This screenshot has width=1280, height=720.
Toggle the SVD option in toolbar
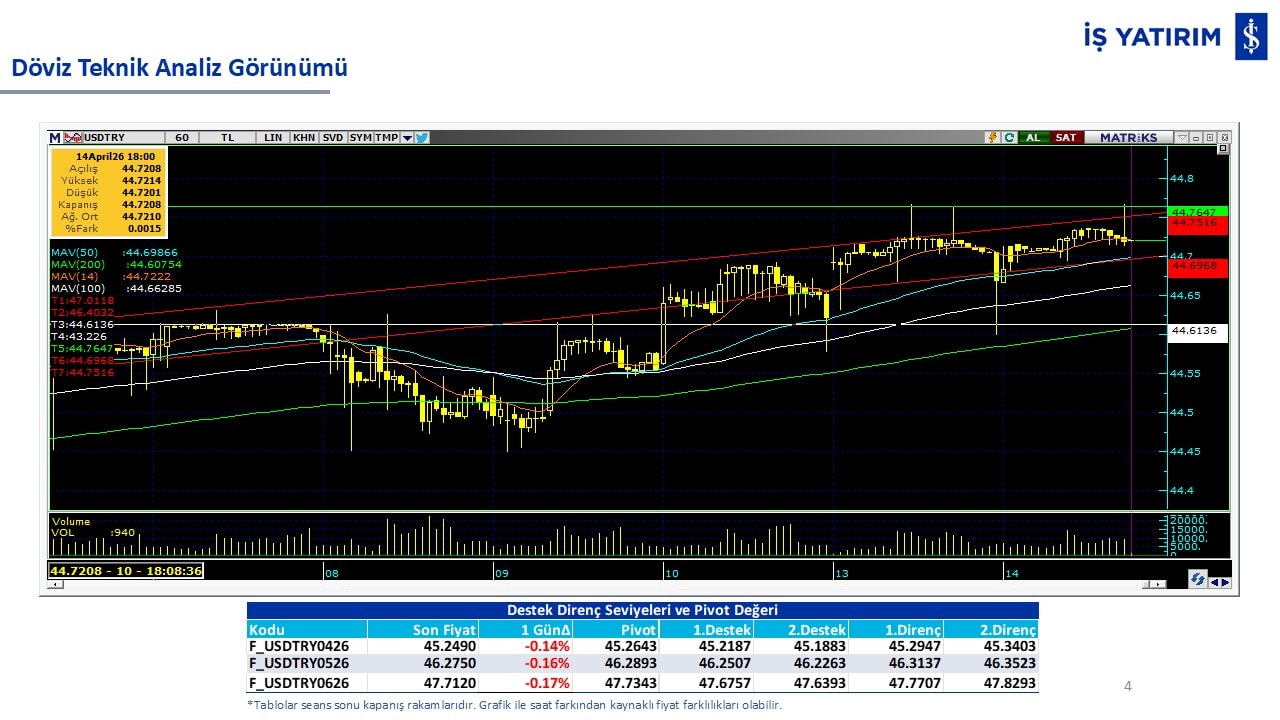(x=333, y=137)
